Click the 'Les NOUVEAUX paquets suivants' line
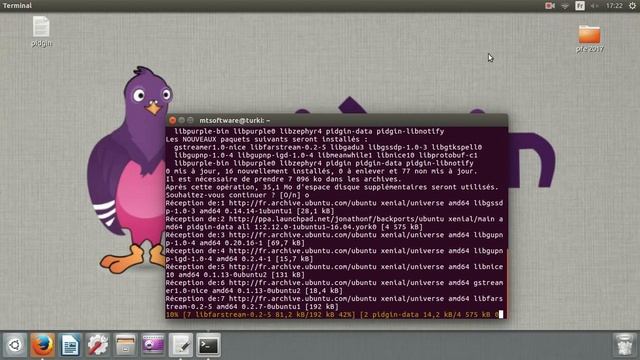The image size is (640, 360). (x=267, y=139)
